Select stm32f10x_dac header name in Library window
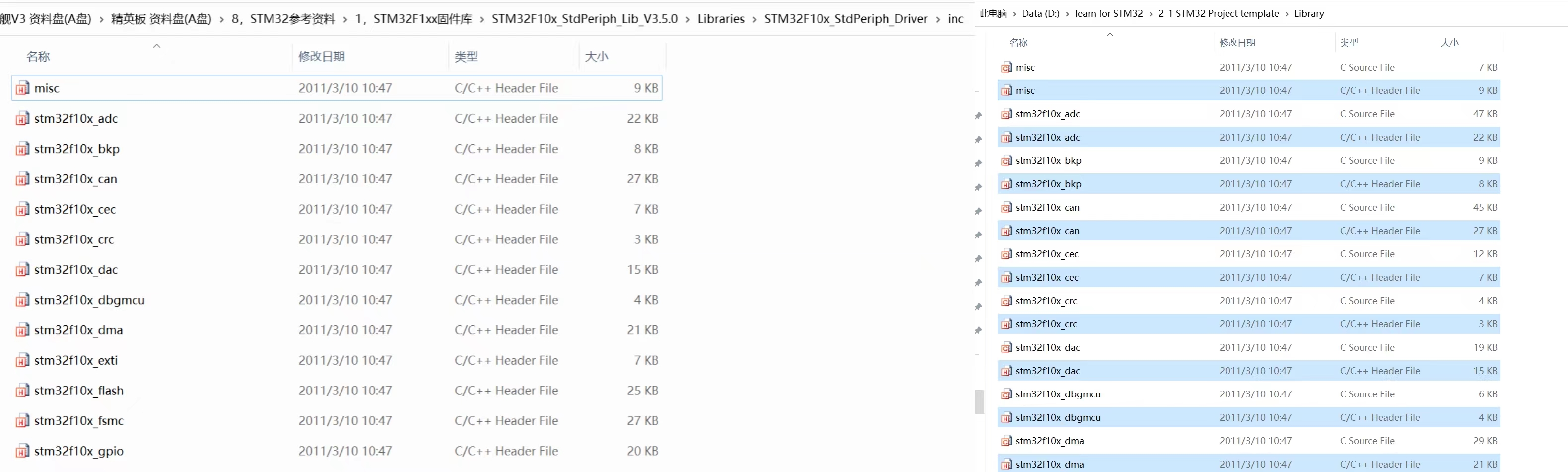 pyautogui.click(x=1047, y=371)
